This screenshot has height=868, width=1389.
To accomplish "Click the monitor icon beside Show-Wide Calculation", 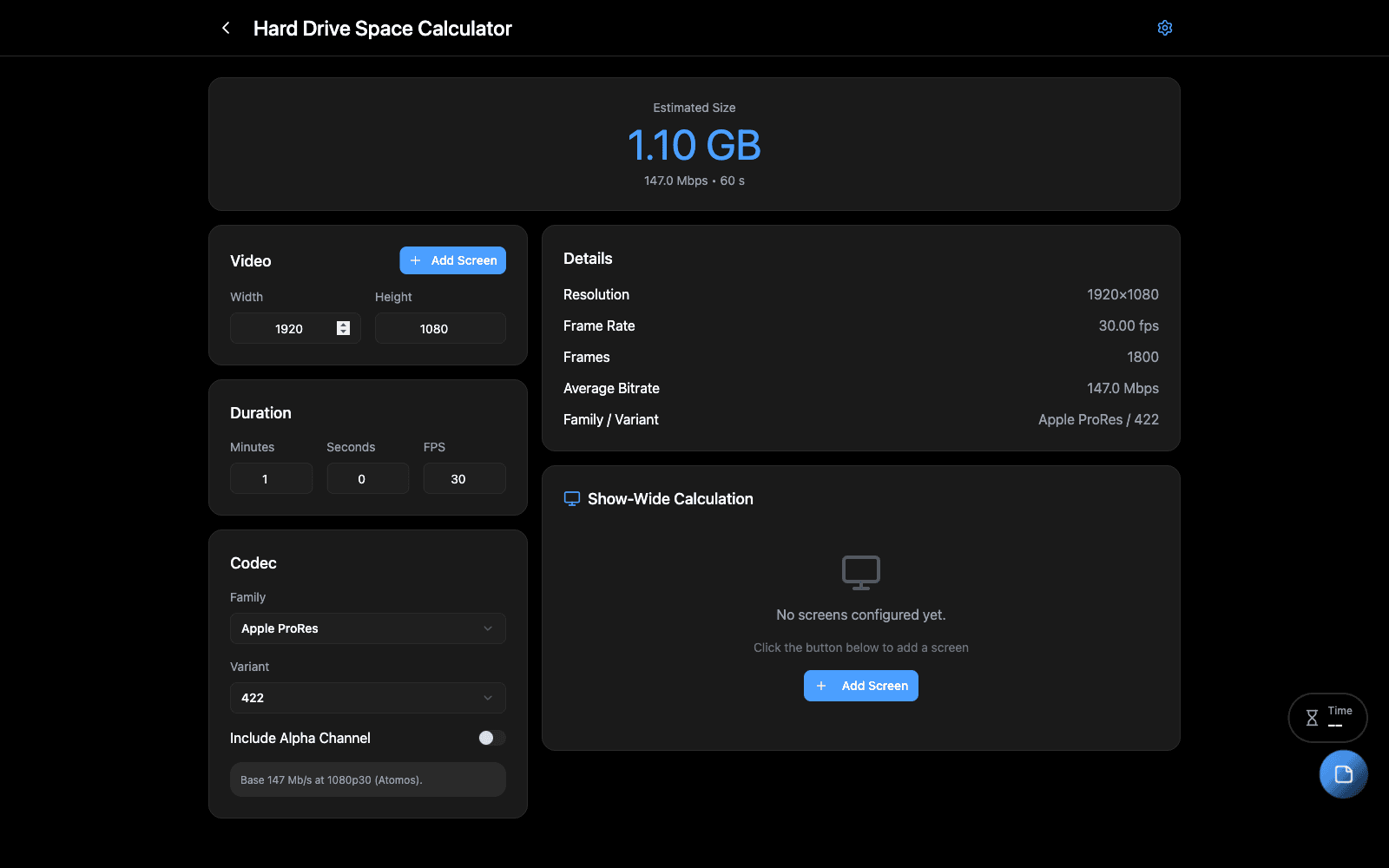I will pyautogui.click(x=572, y=499).
